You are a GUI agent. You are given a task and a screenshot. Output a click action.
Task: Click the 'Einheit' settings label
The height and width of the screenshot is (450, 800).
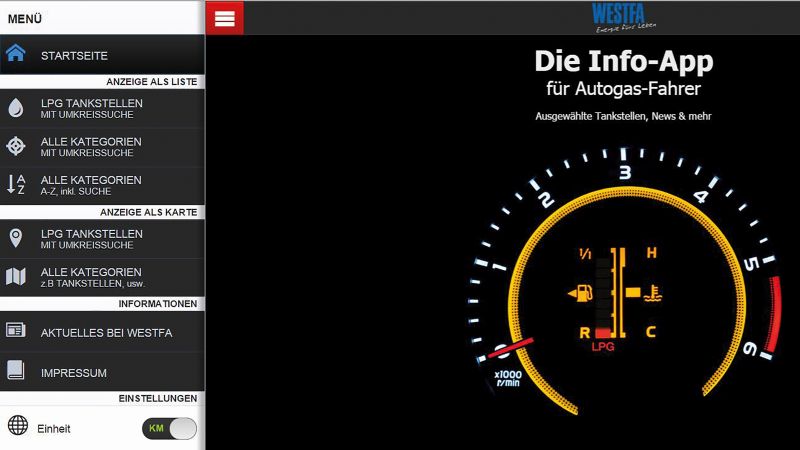click(x=54, y=429)
